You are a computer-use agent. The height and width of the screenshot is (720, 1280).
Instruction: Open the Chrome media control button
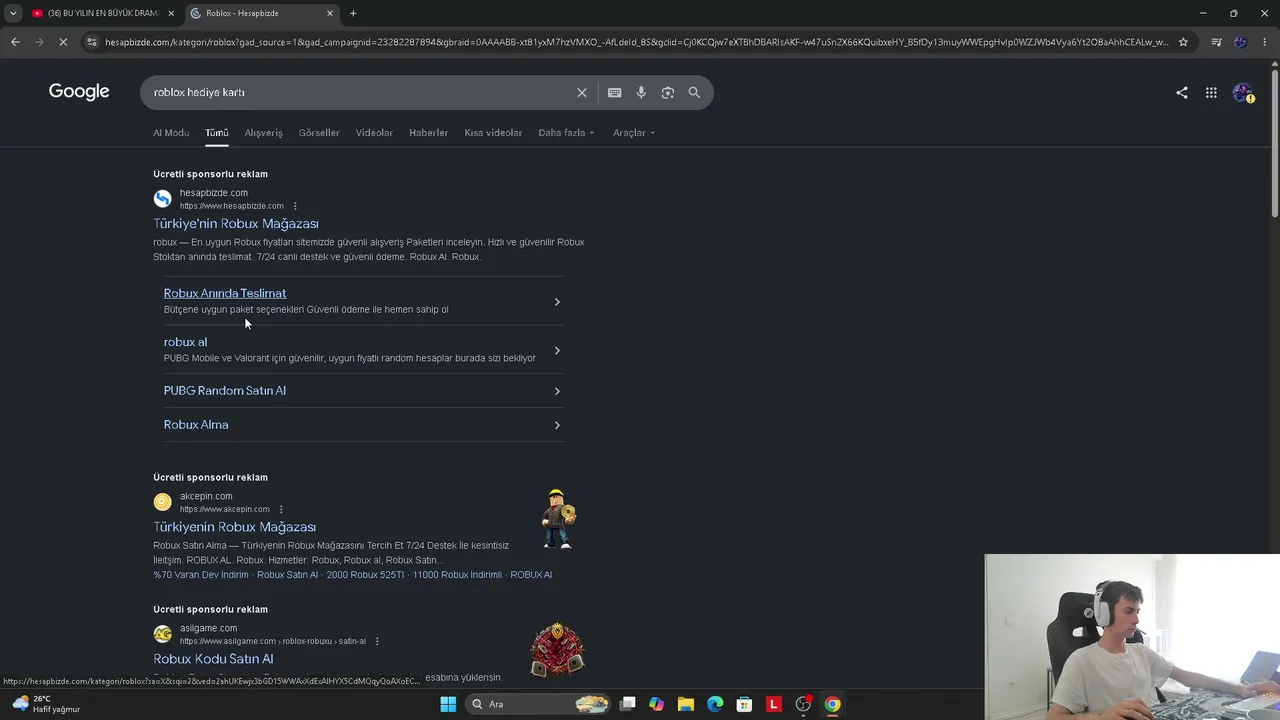(1216, 42)
